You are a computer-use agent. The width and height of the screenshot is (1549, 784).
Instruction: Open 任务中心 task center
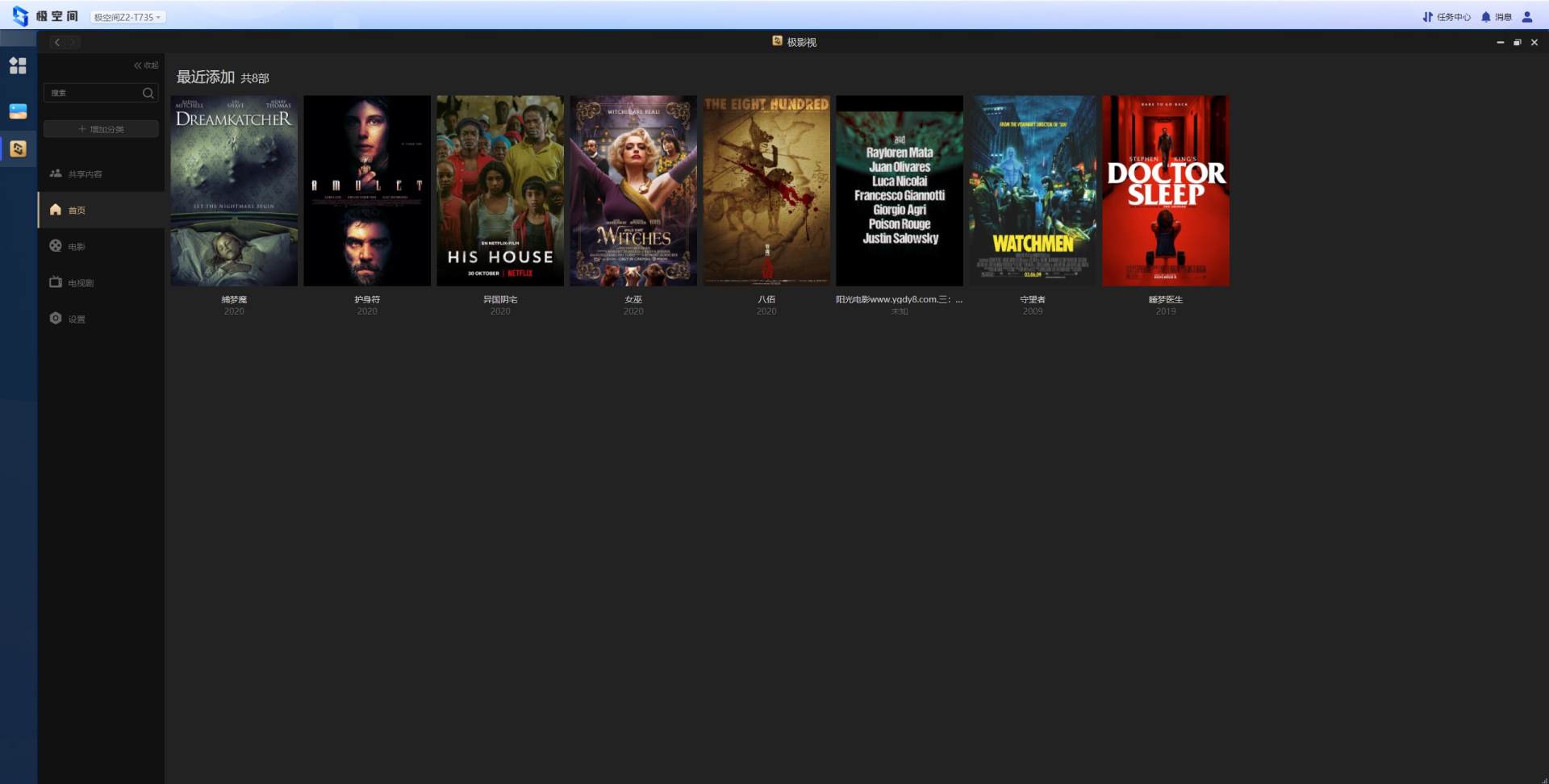click(1447, 17)
